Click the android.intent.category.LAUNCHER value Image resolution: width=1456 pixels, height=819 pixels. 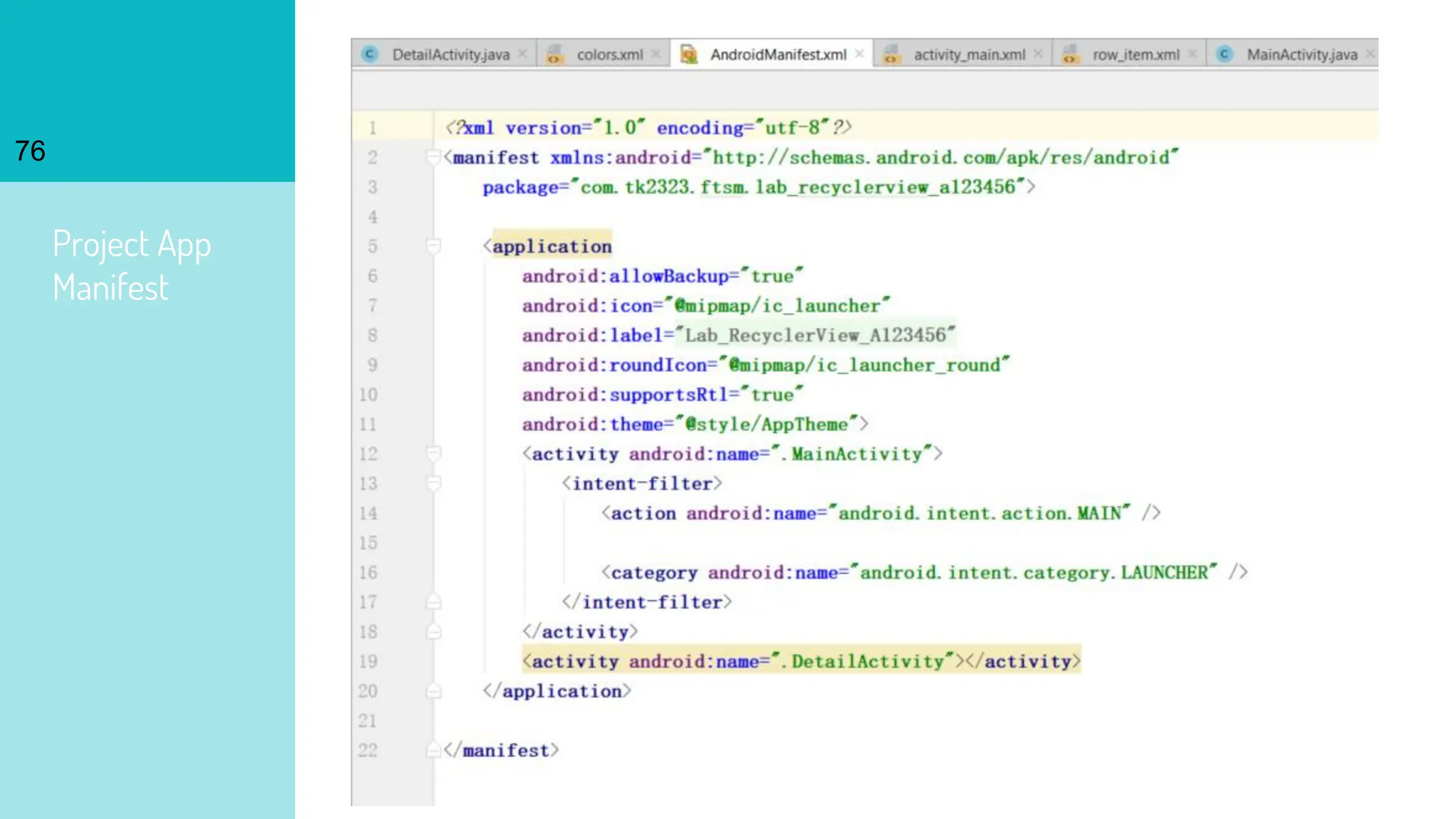(1034, 572)
